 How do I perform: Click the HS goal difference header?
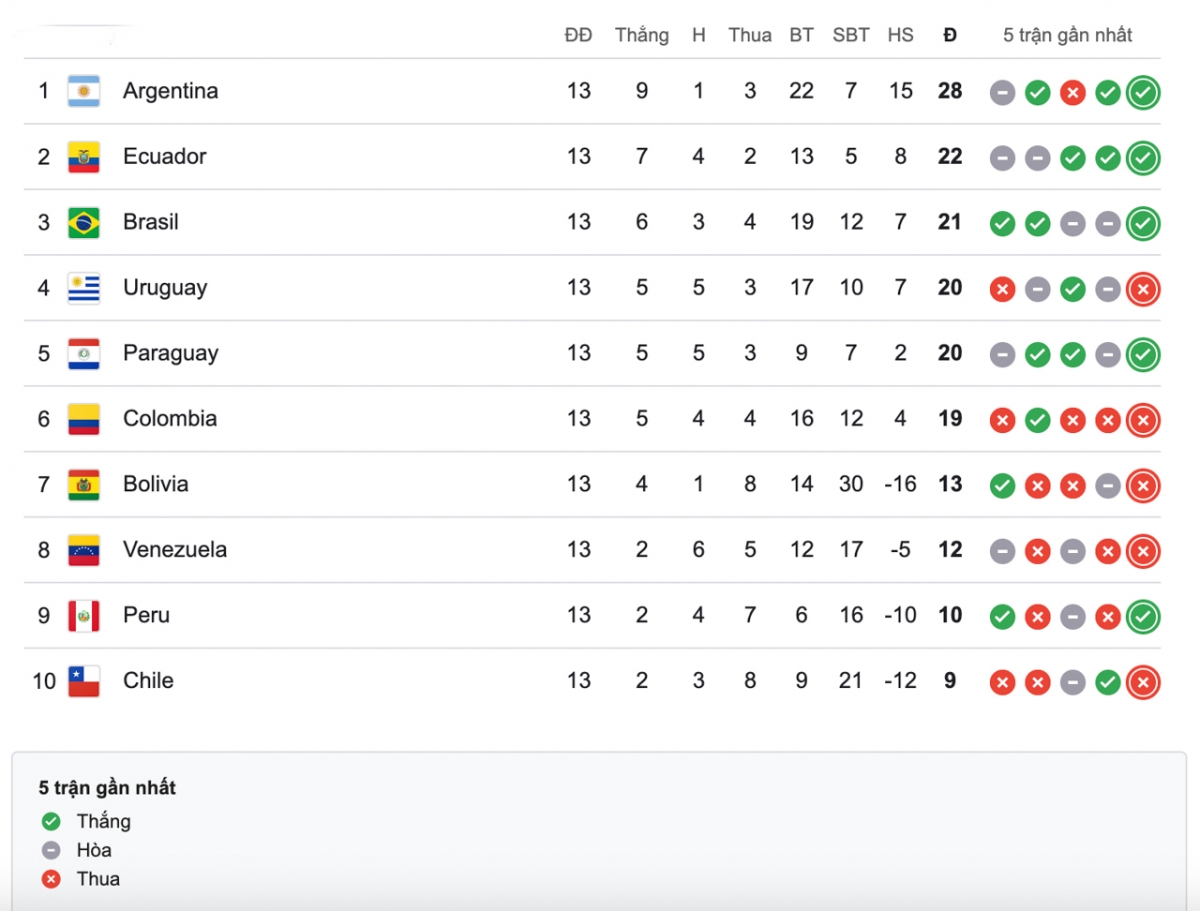(900, 35)
